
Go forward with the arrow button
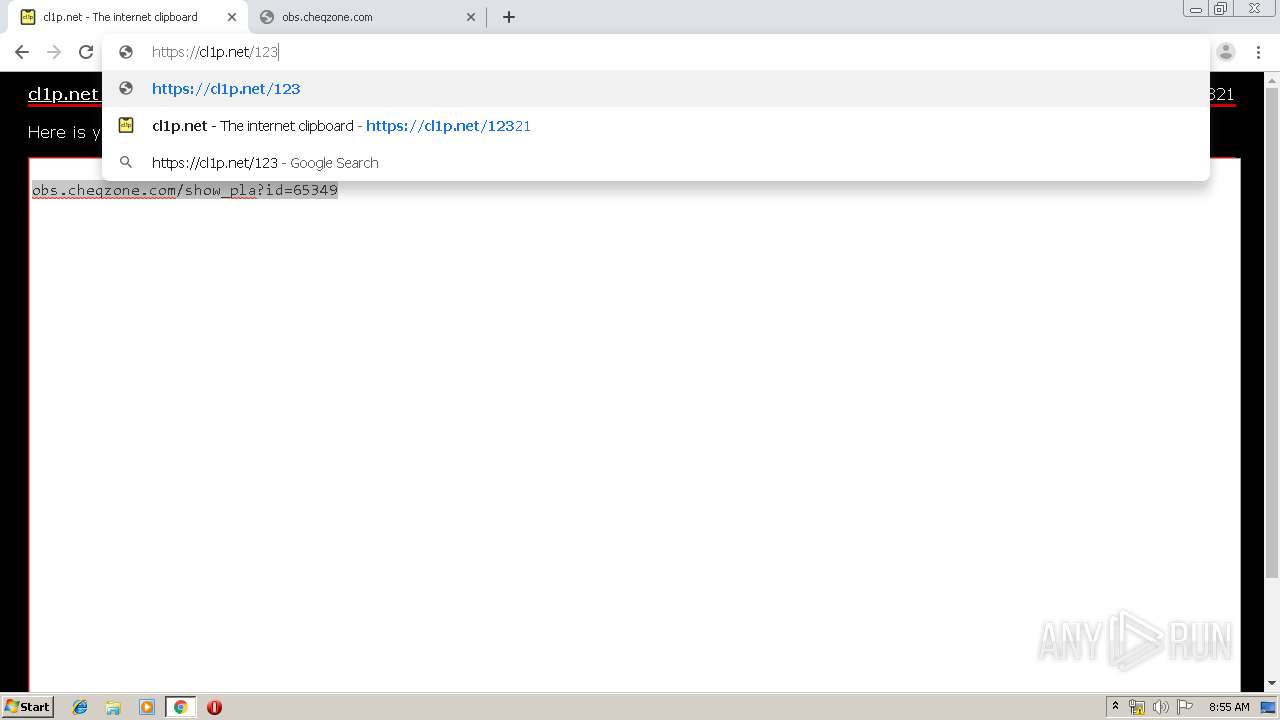[54, 52]
